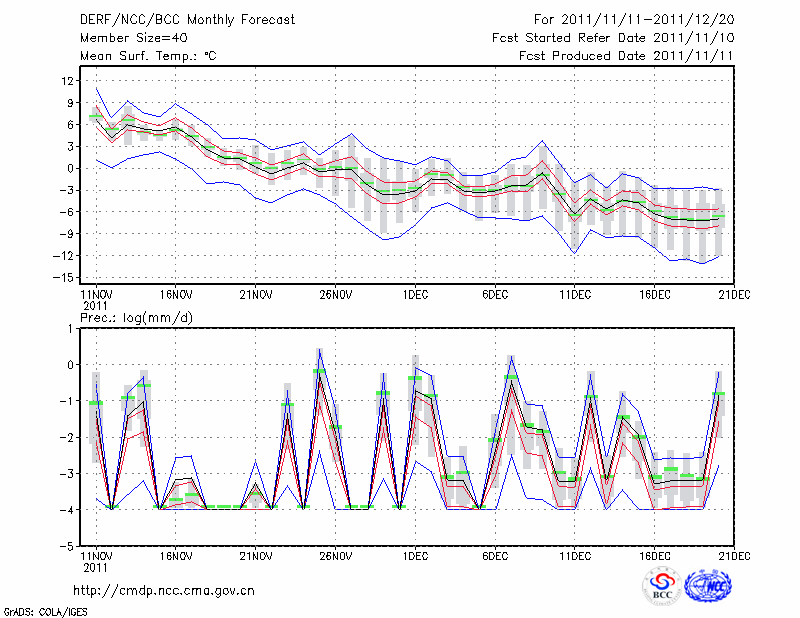Click the BCC logo
Screen dimensions: 800x618
[661, 586]
